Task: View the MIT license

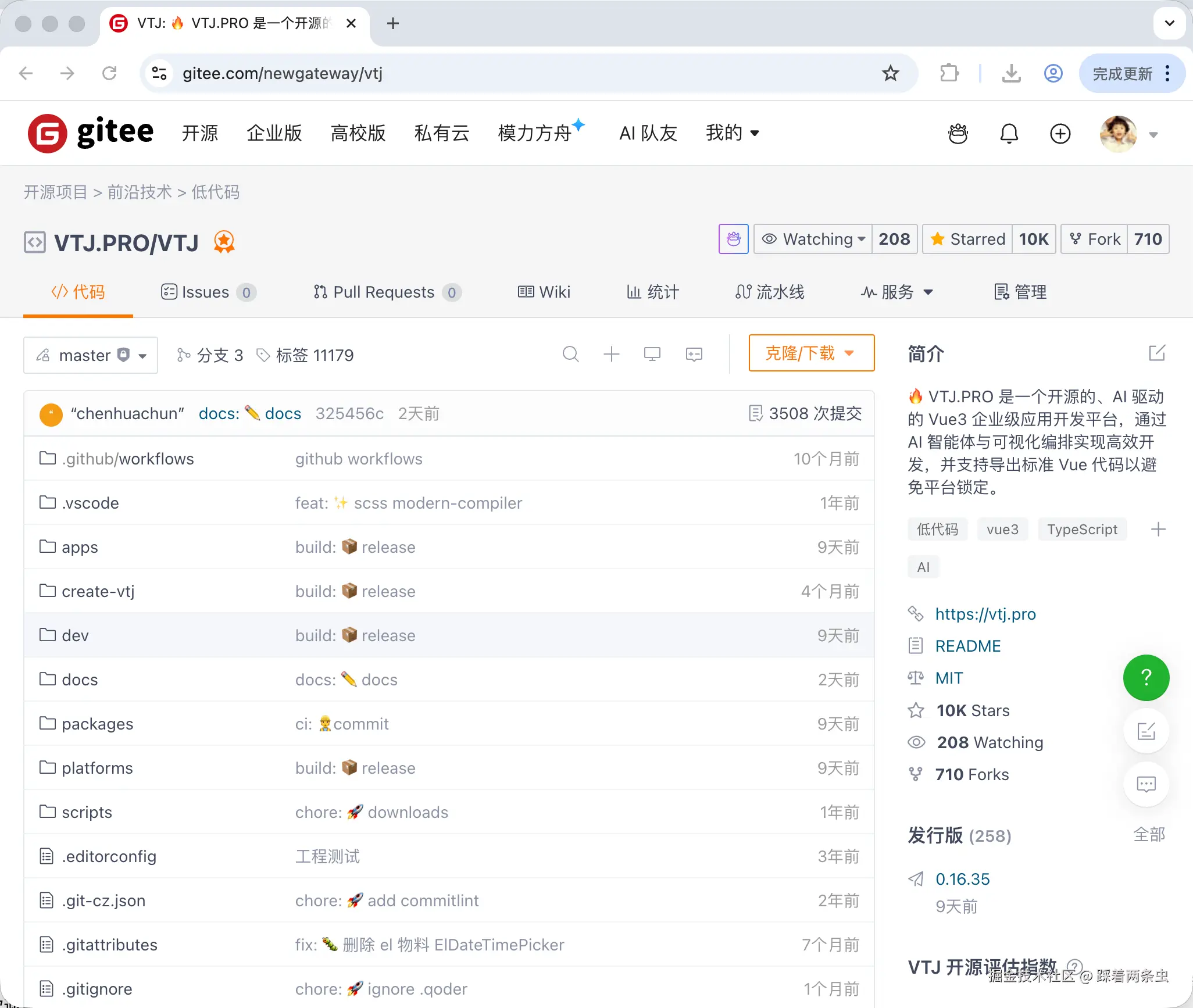Action: pyautogui.click(x=949, y=678)
